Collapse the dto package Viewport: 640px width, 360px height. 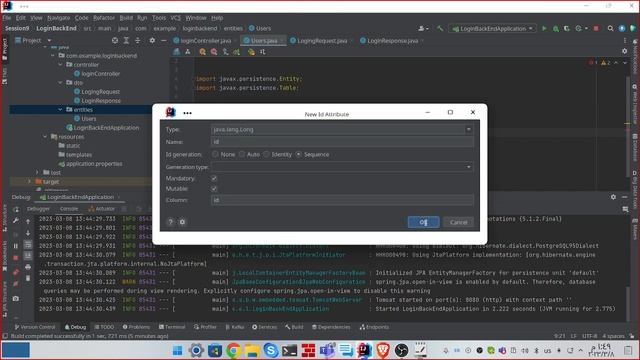[x=60, y=82]
